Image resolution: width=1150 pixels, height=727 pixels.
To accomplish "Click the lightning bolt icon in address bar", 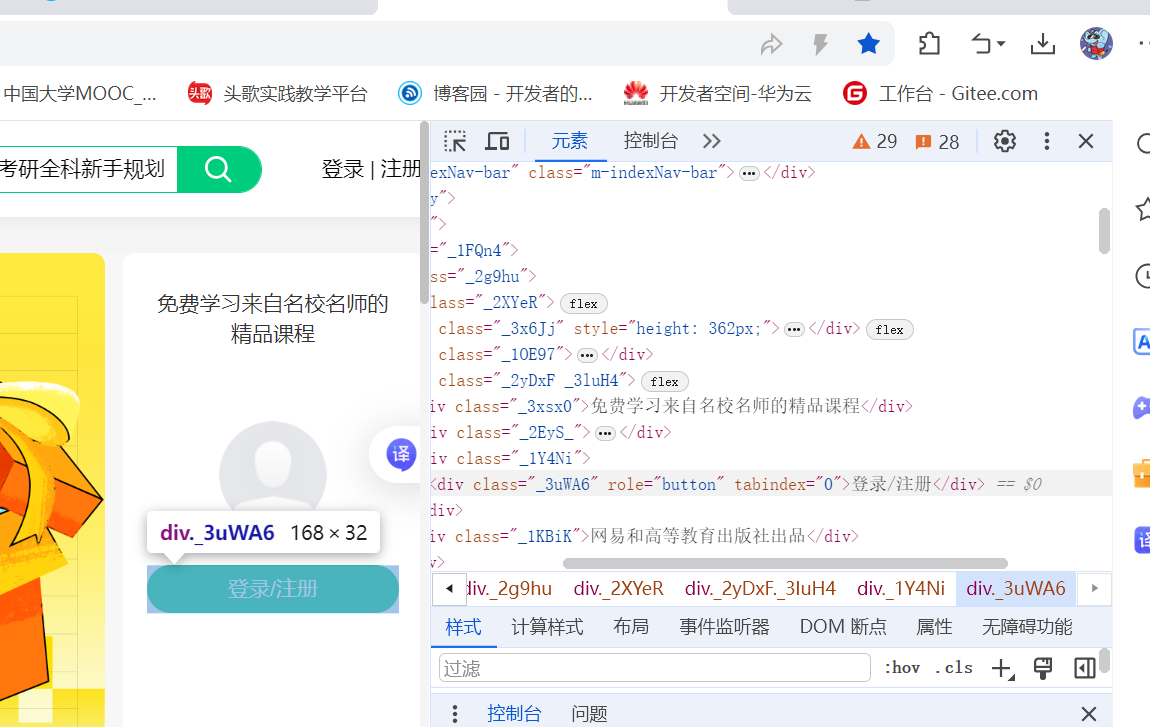I will 820,45.
